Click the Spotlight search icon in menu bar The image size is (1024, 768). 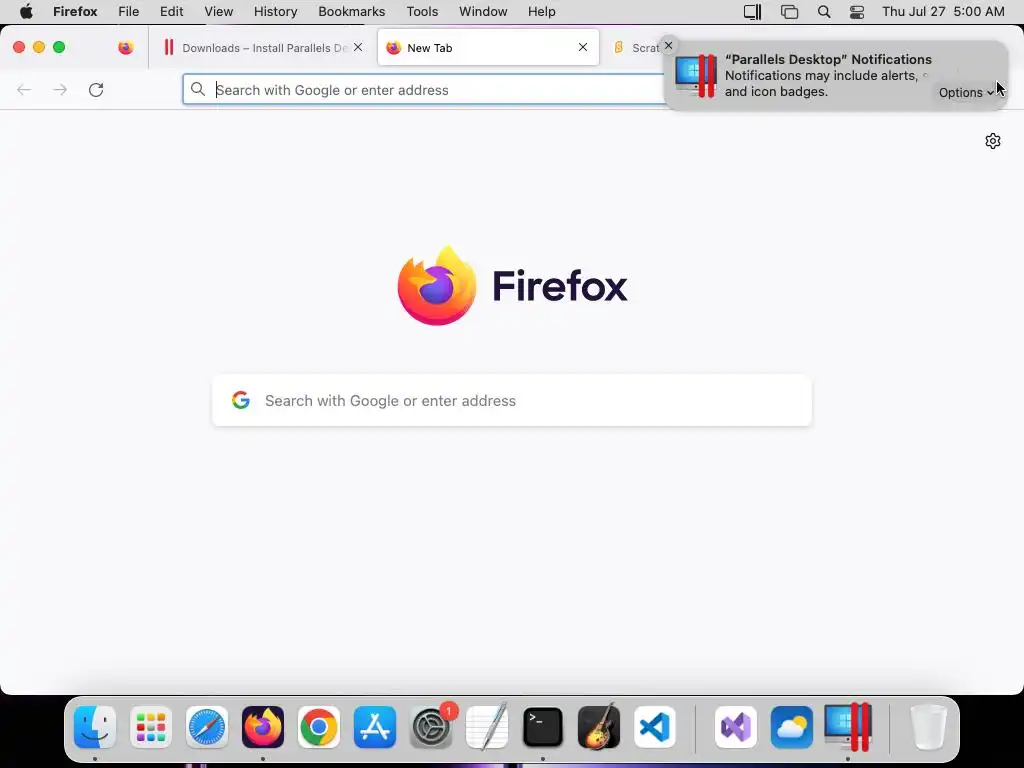tap(824, 12)
